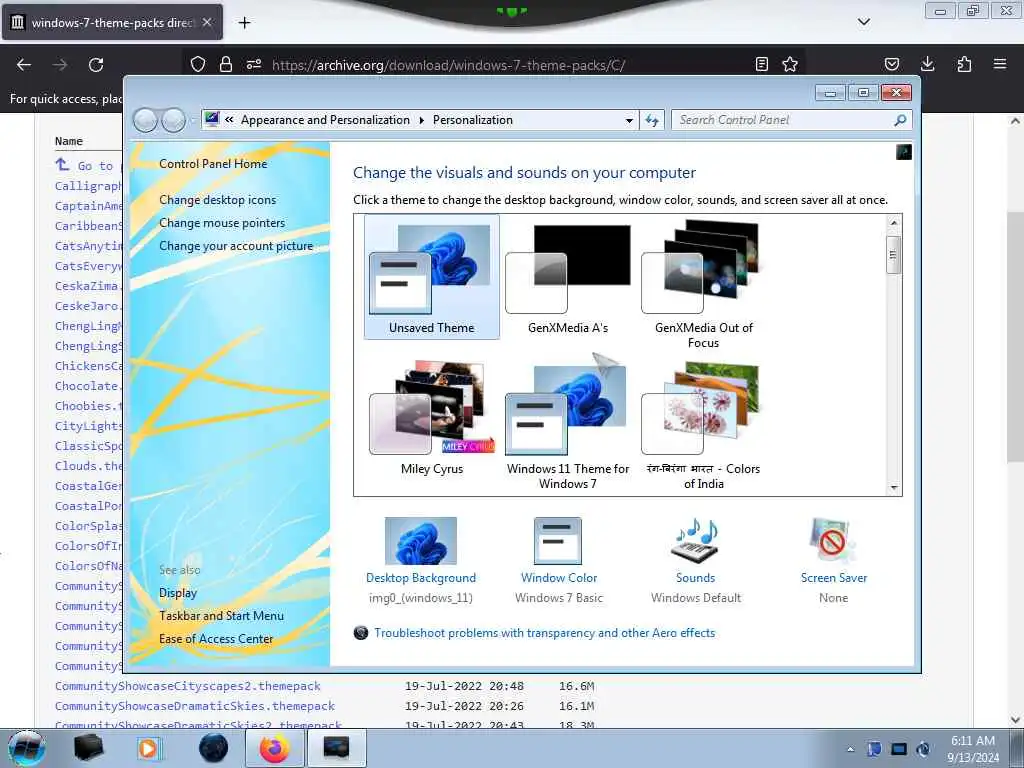Click the system tray flag notification icon

[874, 749]
